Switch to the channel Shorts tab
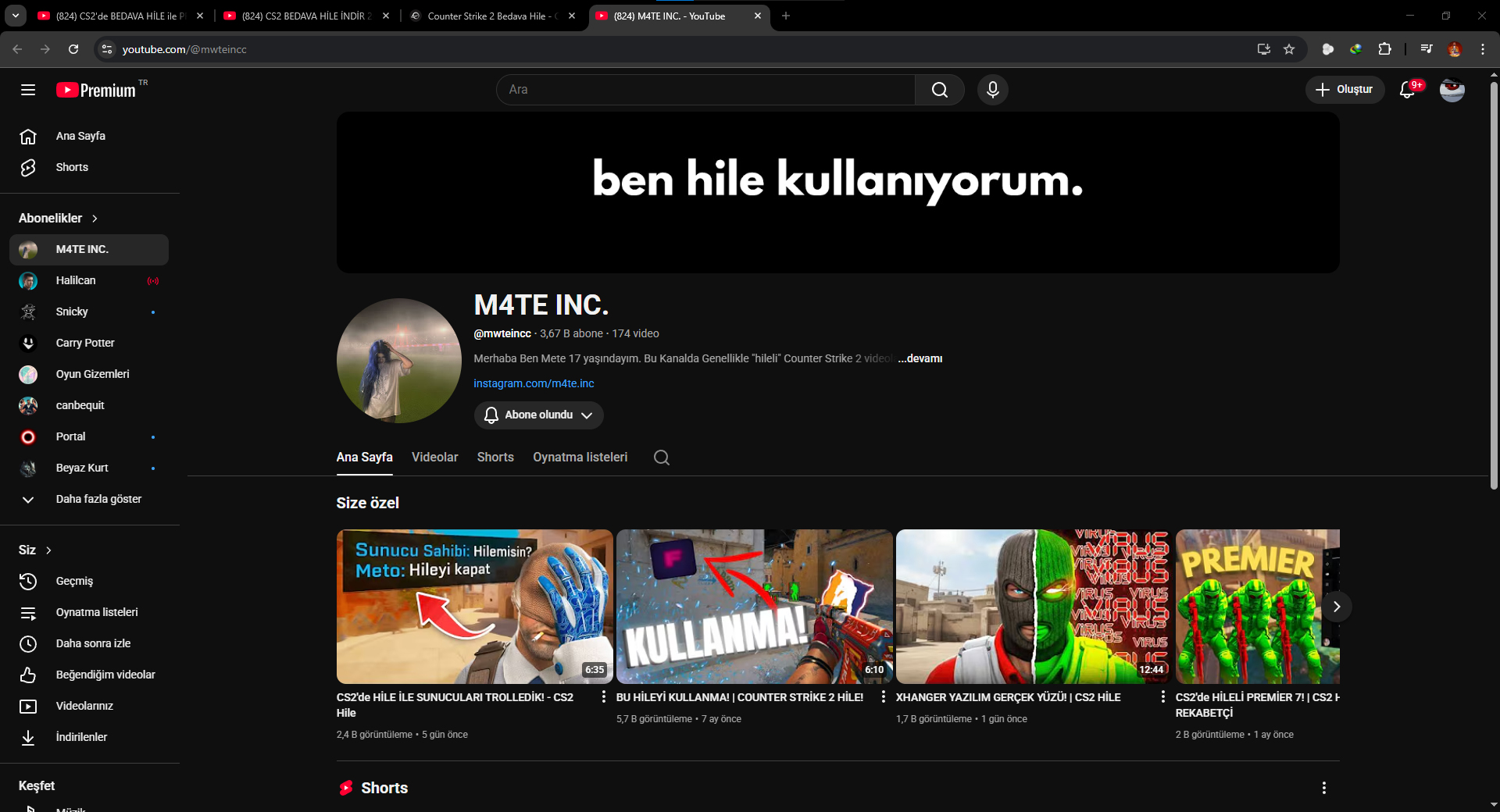 [495, 458]
